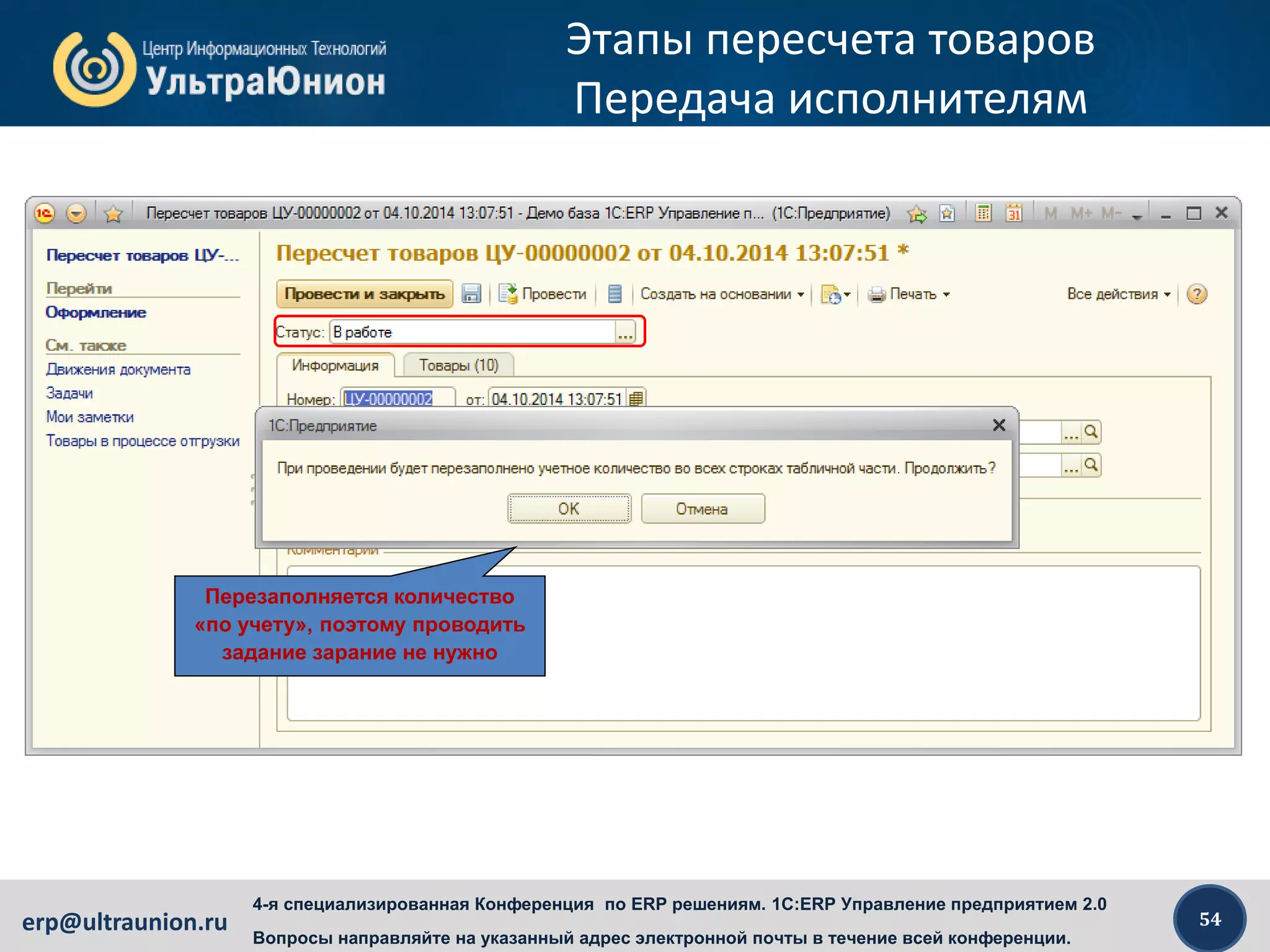
Task: Click the date field 04.10.2014 13:07:51
Action: pos(557,398)
